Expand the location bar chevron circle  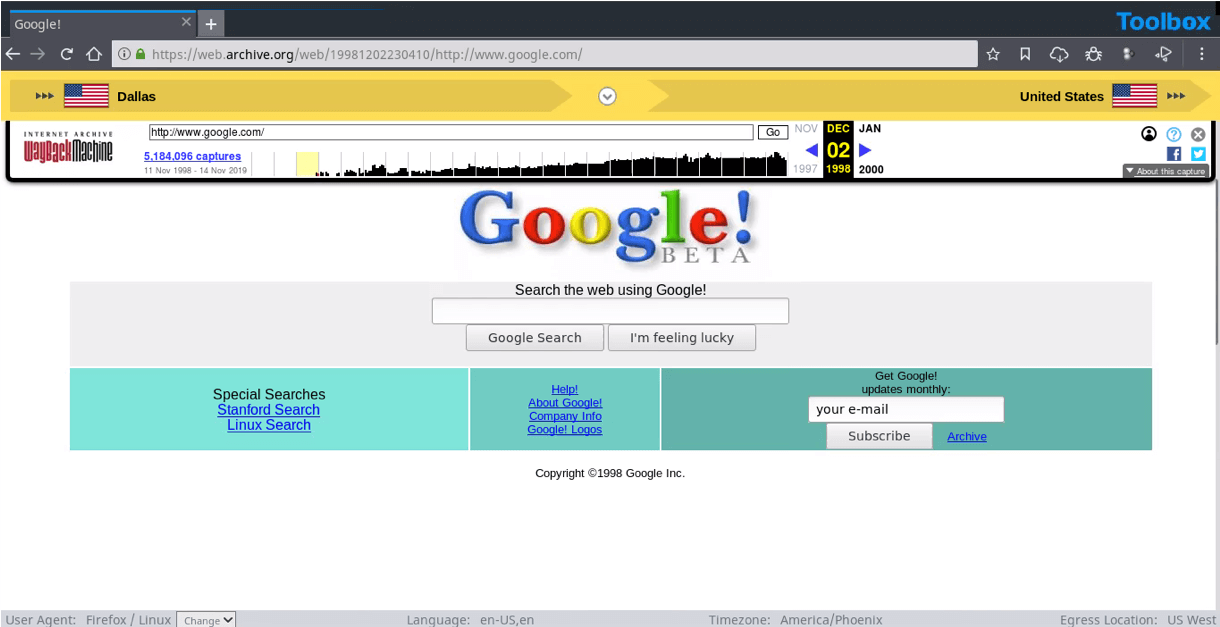tap(607, 96)
